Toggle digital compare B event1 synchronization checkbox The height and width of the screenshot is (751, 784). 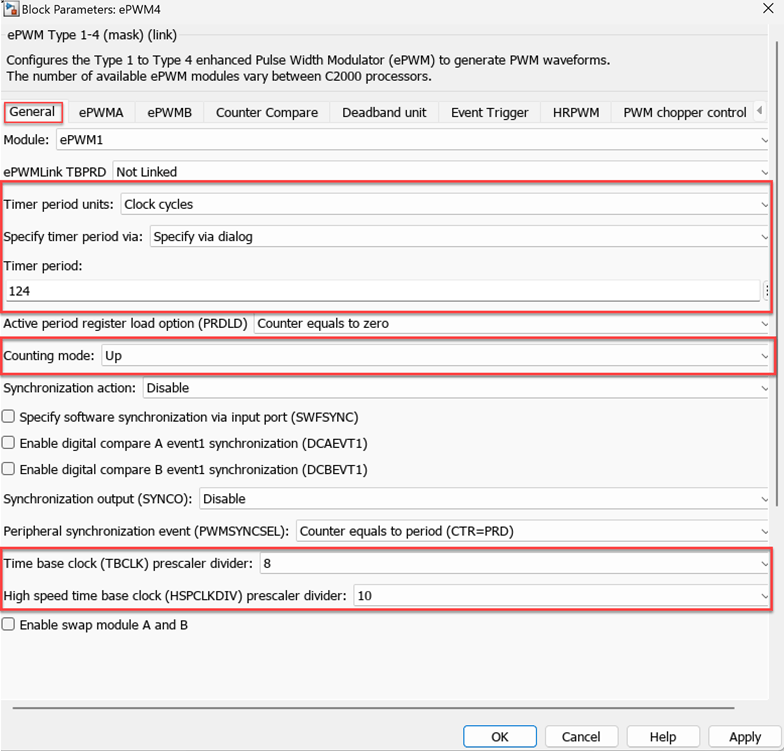pos(9,469)
